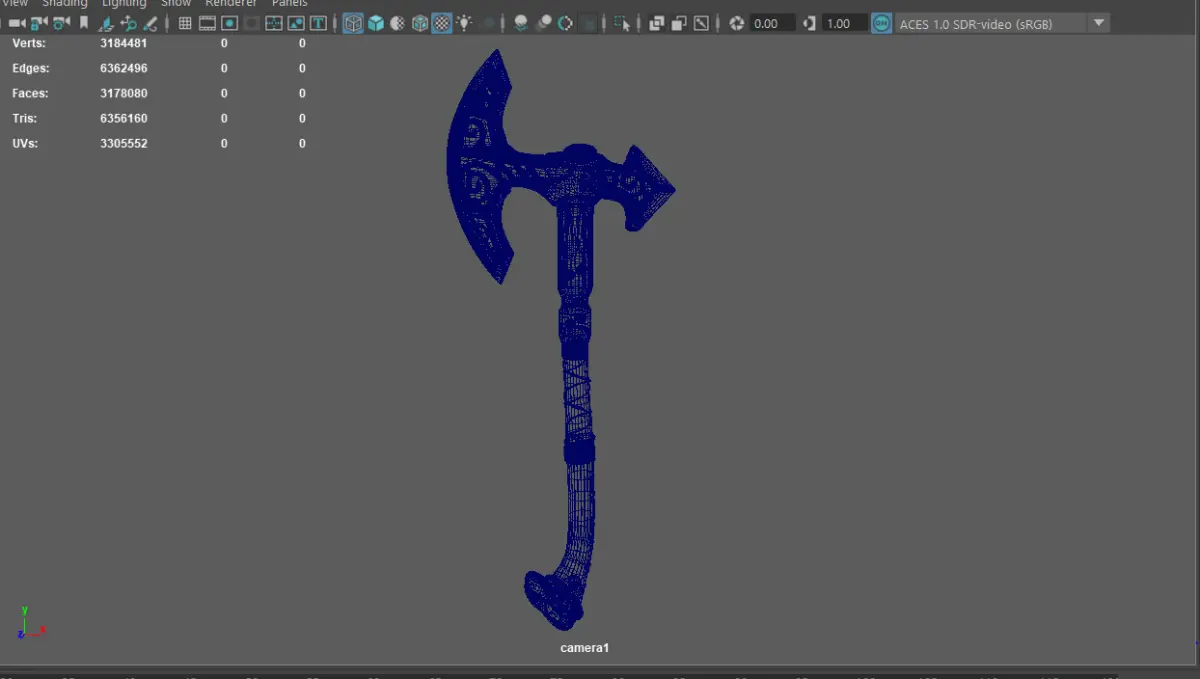Click the UVs count 3305552
Image resolution: width=1200 pixels, height=679 pixels.
(124, 143)
